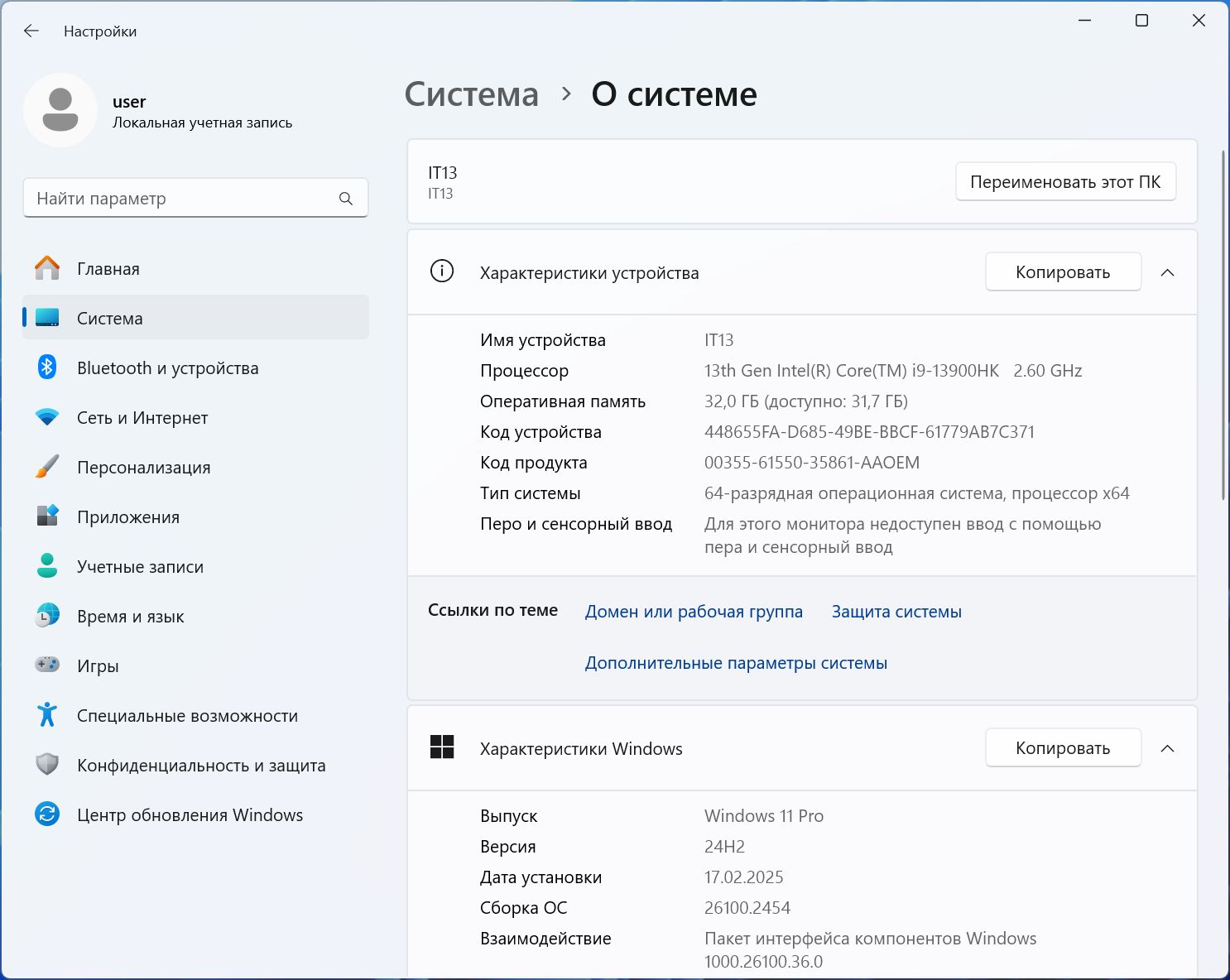The width and height of the screenshot is (1230, 980).
Task: Click the device ID 448655FA value
Action: 869,432
